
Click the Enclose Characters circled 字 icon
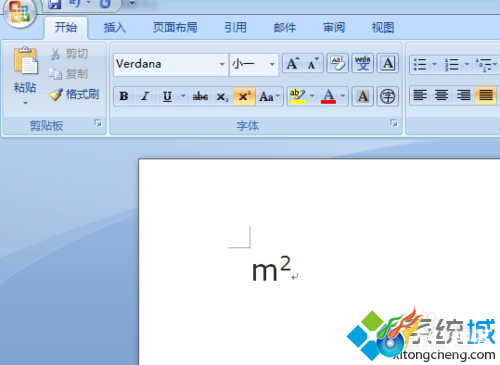coord(388,97)
